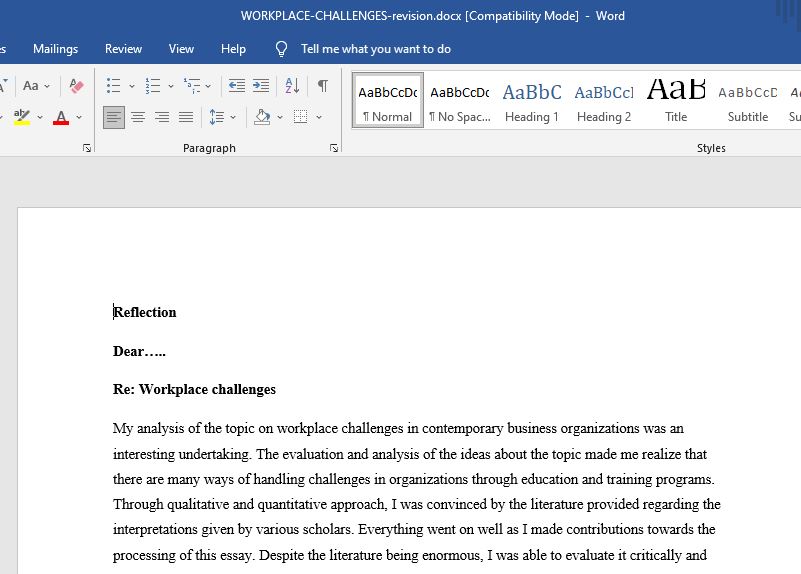Apply yellow Text Highlight Color

pyautogui.click(x=21, y=117)
